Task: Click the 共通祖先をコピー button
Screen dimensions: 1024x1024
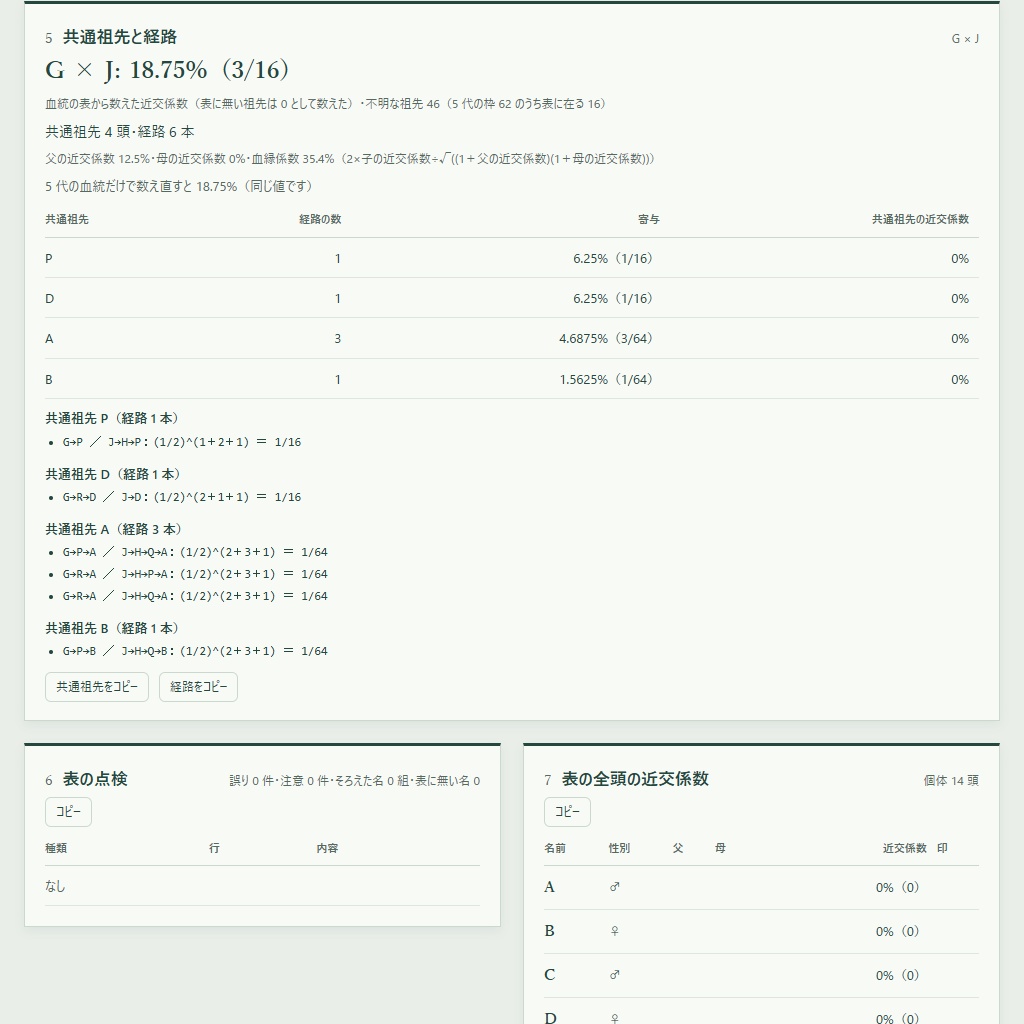Action: click(97, 686)
